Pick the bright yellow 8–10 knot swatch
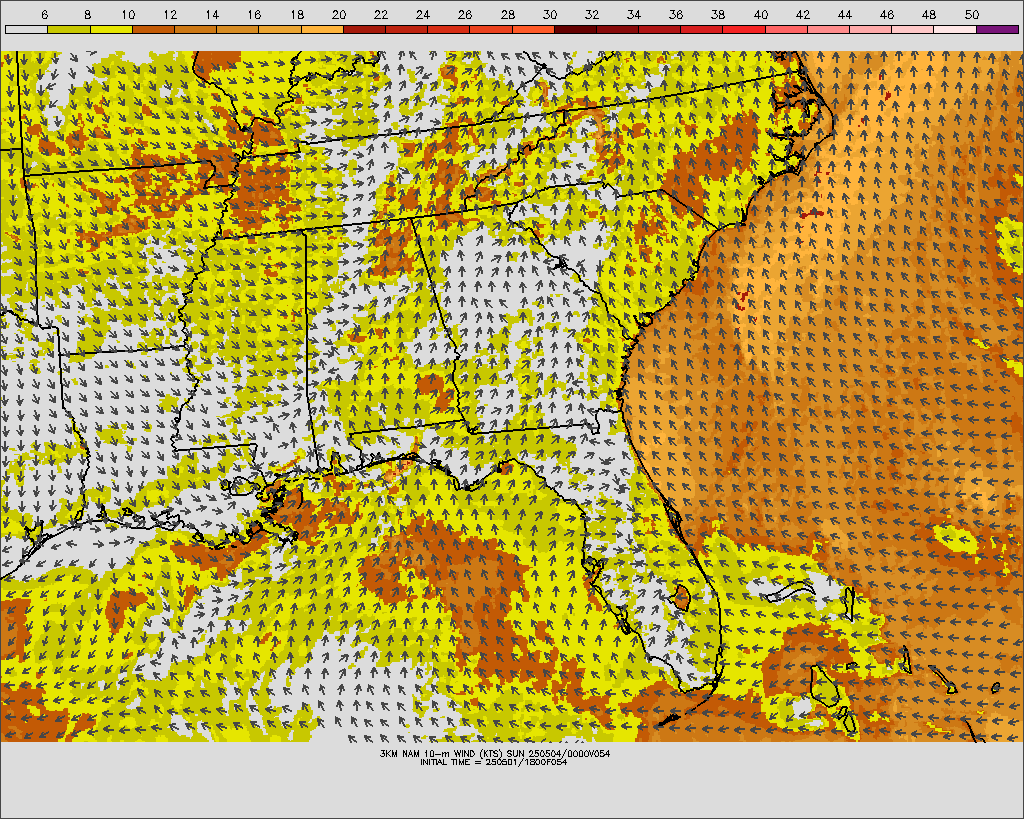Screen dimensions: 1024x819 click(x=111, y=29)
